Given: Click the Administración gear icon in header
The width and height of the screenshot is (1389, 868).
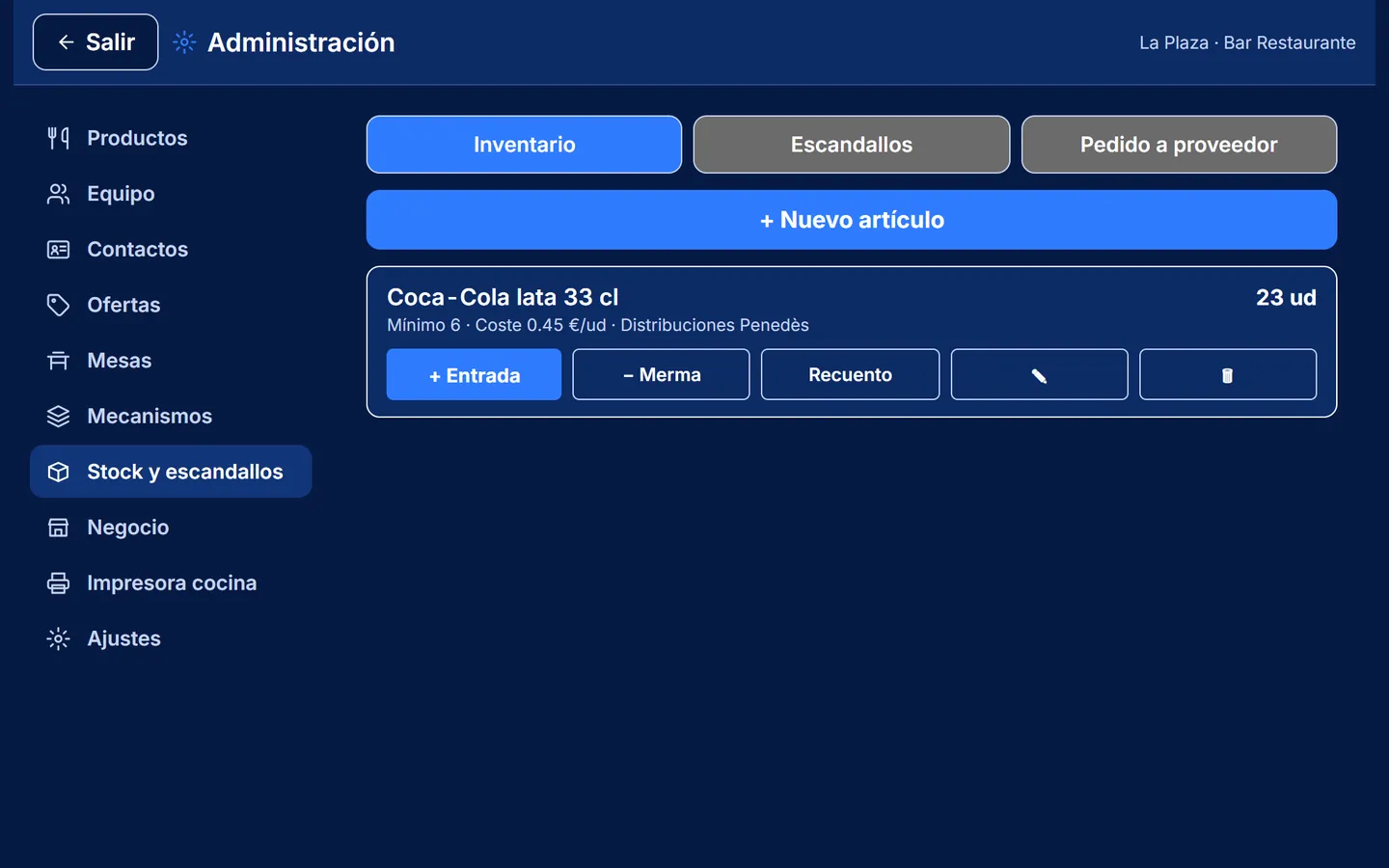Looking at the screenshot, I should pos(184,42).
